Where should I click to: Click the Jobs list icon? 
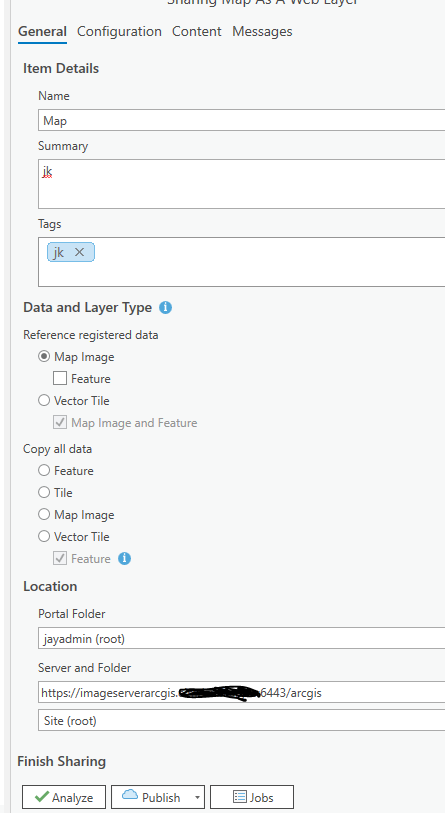click(x=240, y=796)
